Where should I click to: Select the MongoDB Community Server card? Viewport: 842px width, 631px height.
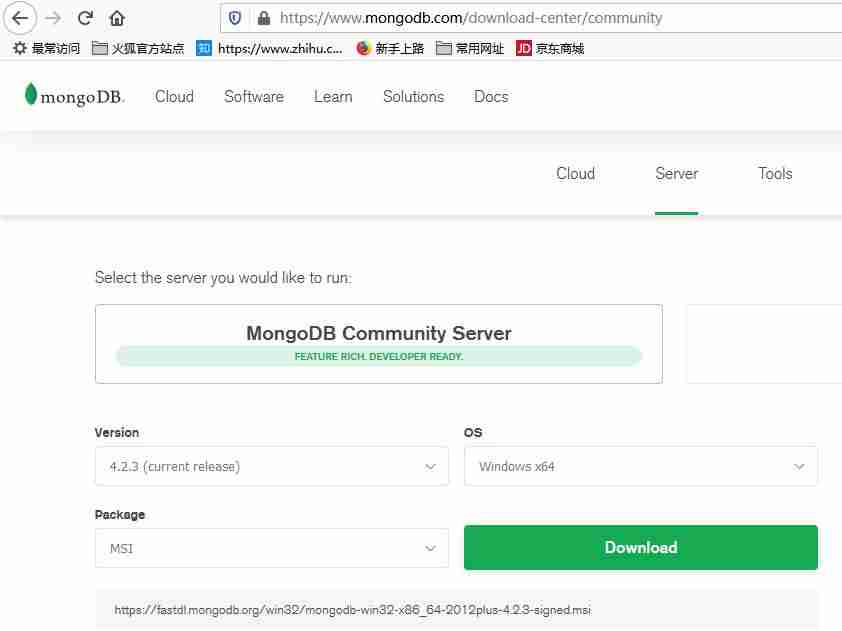pos(379,344)
